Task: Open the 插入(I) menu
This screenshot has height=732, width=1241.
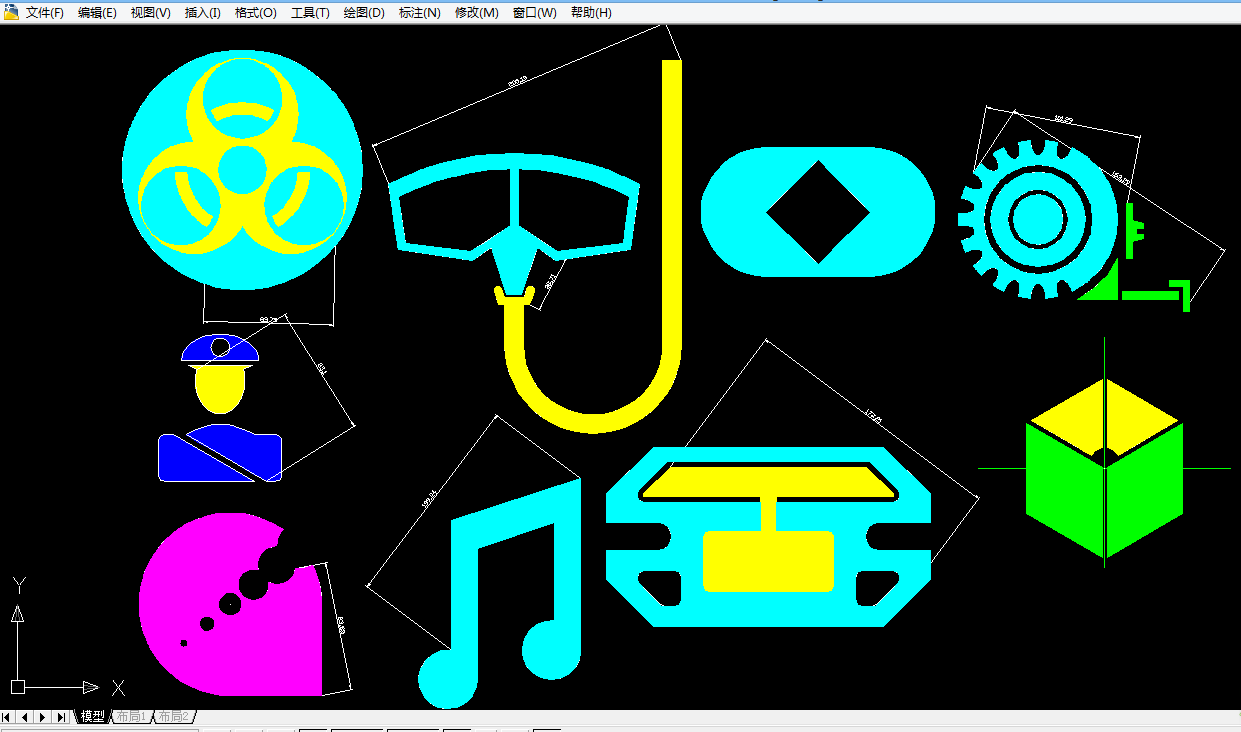Action: tap(202, 13)
